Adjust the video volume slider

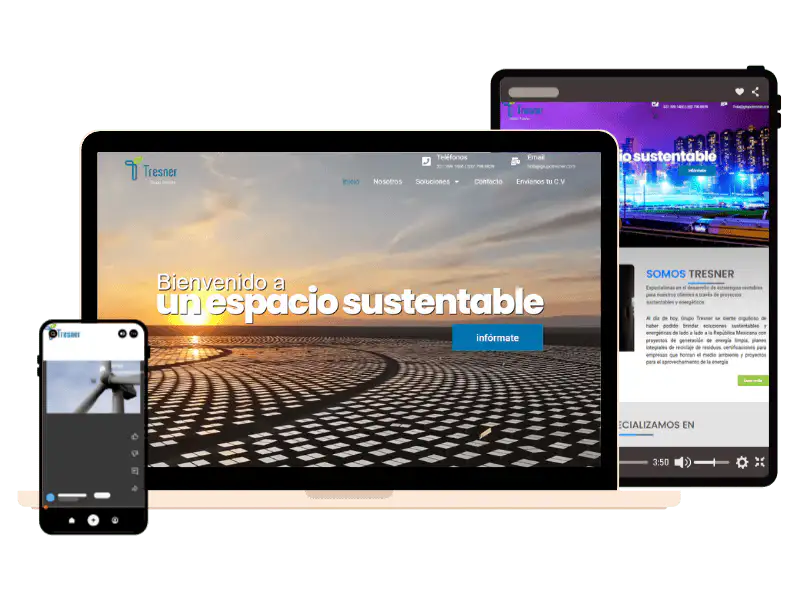pyautogui.click(x=712, y=462)
